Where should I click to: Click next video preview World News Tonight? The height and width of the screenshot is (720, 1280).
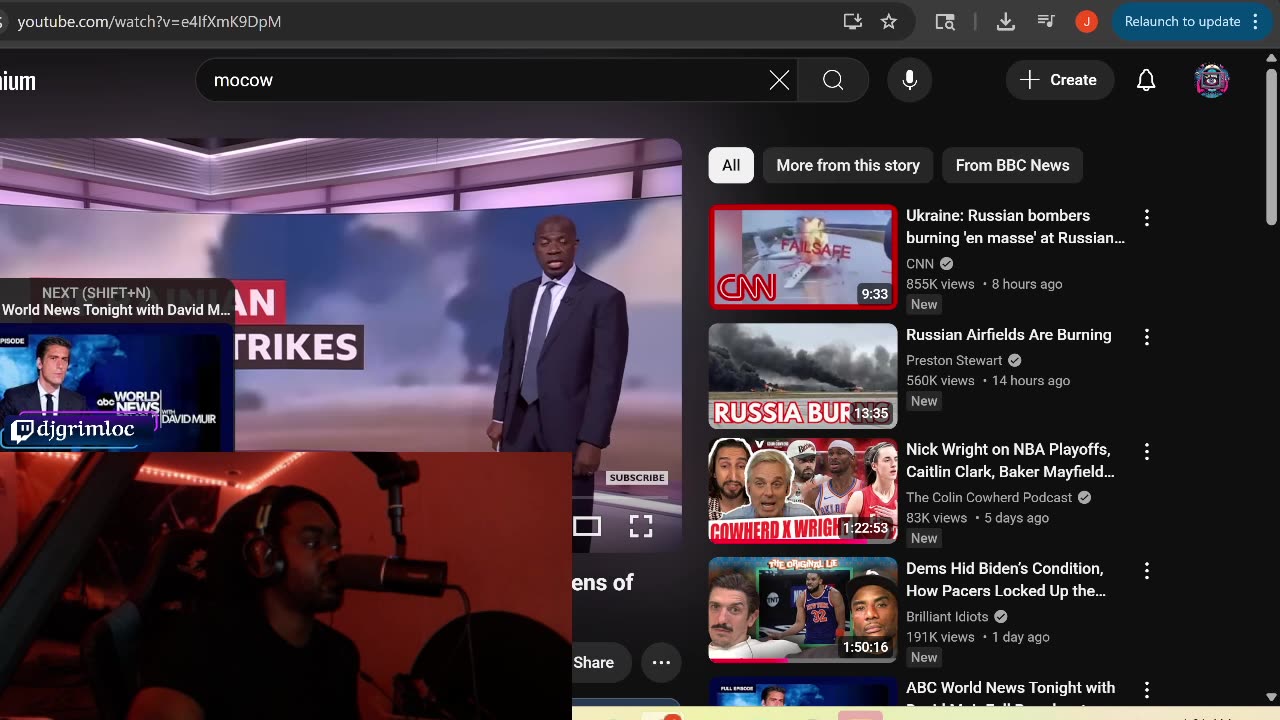[x=117, y=367]
